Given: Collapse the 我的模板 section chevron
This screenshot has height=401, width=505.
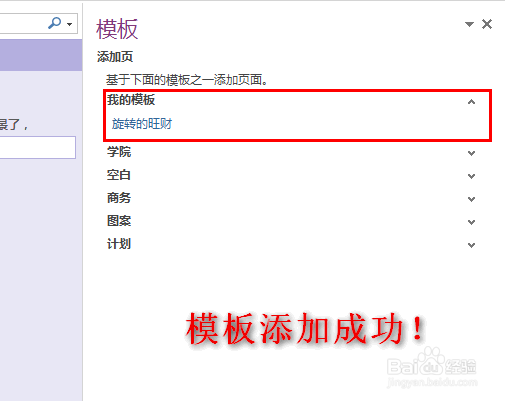Looking at the screenshot, I should point(471,102).
